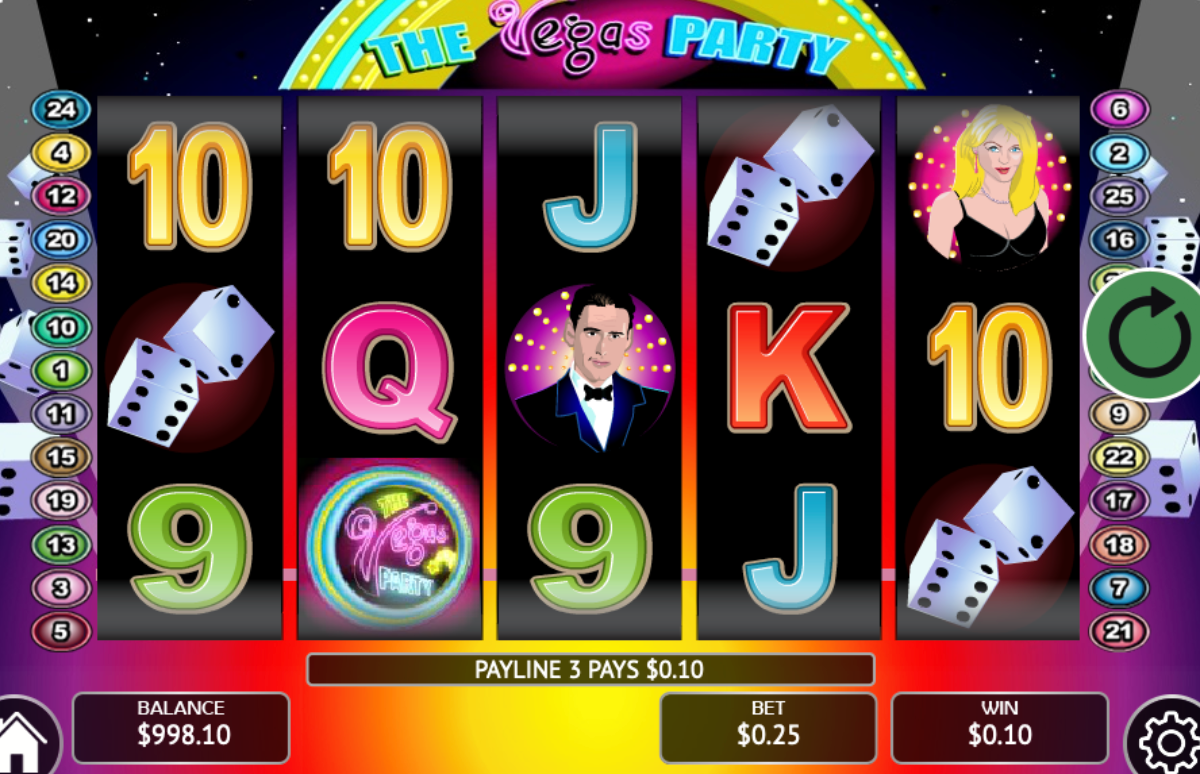The image size is (1200, 774).
Task: Select payline 4 indicator
Action: 61,153
